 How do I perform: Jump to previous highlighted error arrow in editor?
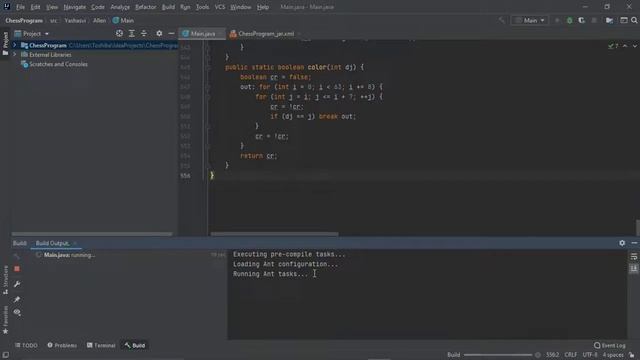pos(625,46)
